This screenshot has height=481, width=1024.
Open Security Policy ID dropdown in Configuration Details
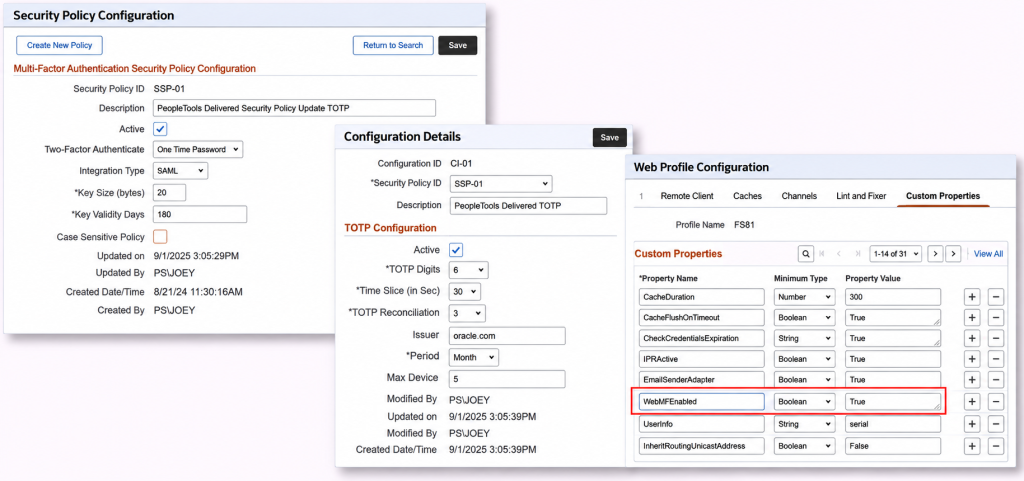coord(501,183)
